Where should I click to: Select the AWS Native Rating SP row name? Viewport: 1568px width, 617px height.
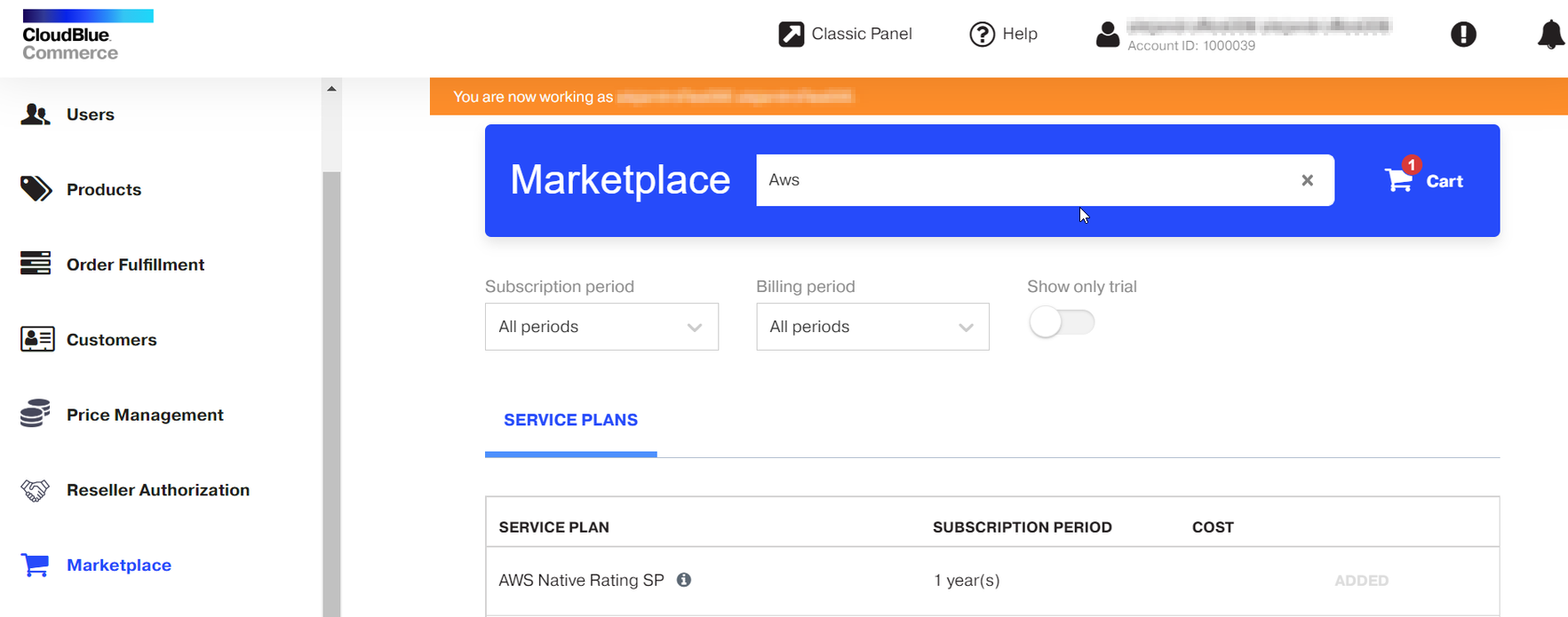[x=581, y=580]
